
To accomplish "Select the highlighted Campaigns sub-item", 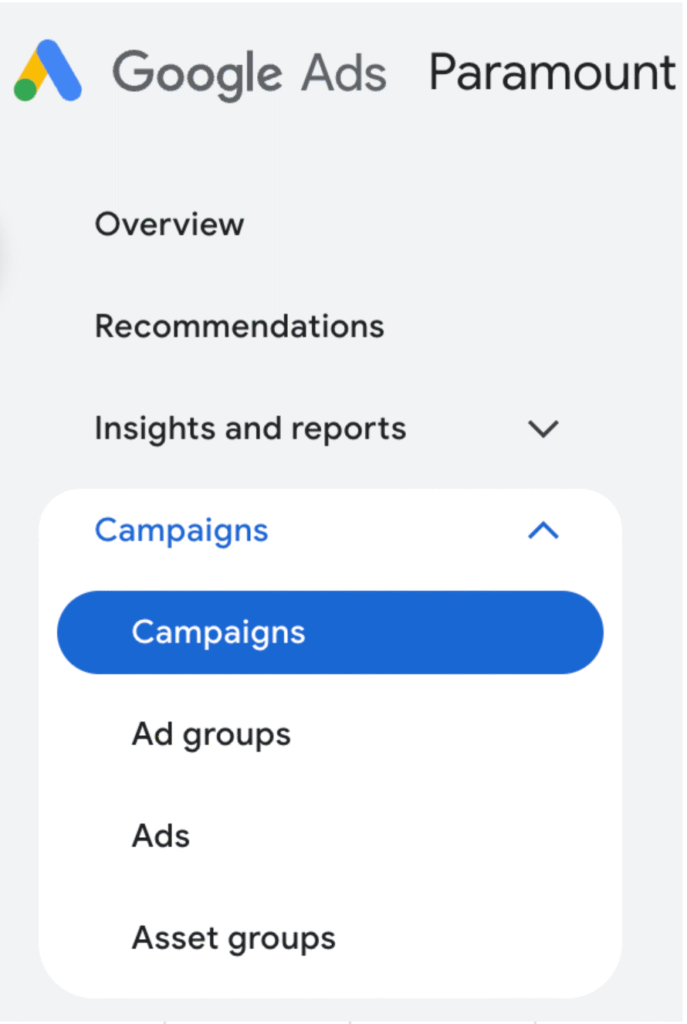I will click(330, 632).
